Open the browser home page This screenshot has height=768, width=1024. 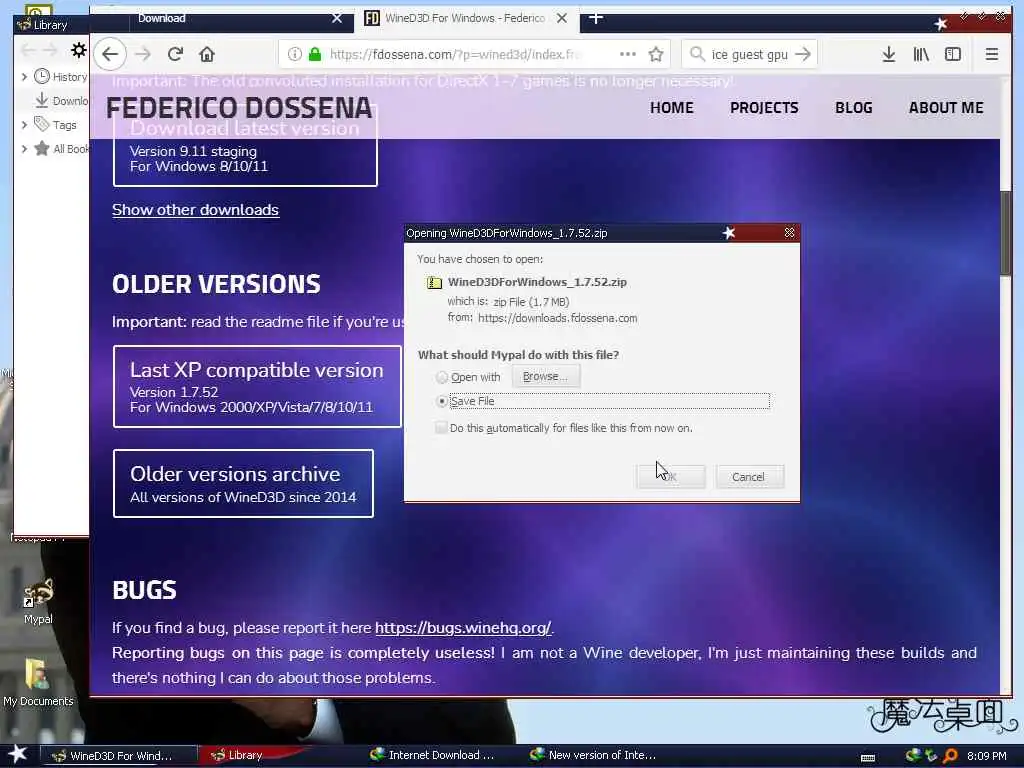coord(207,54)
